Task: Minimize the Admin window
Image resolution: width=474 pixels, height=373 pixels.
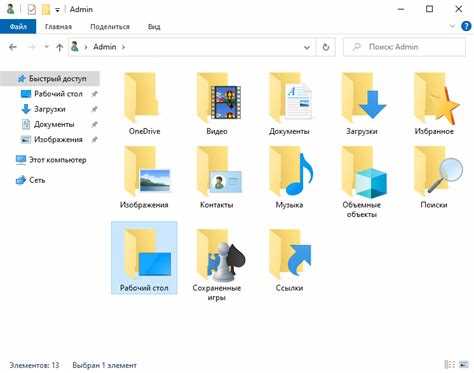Action: click(x=401, y=9)
